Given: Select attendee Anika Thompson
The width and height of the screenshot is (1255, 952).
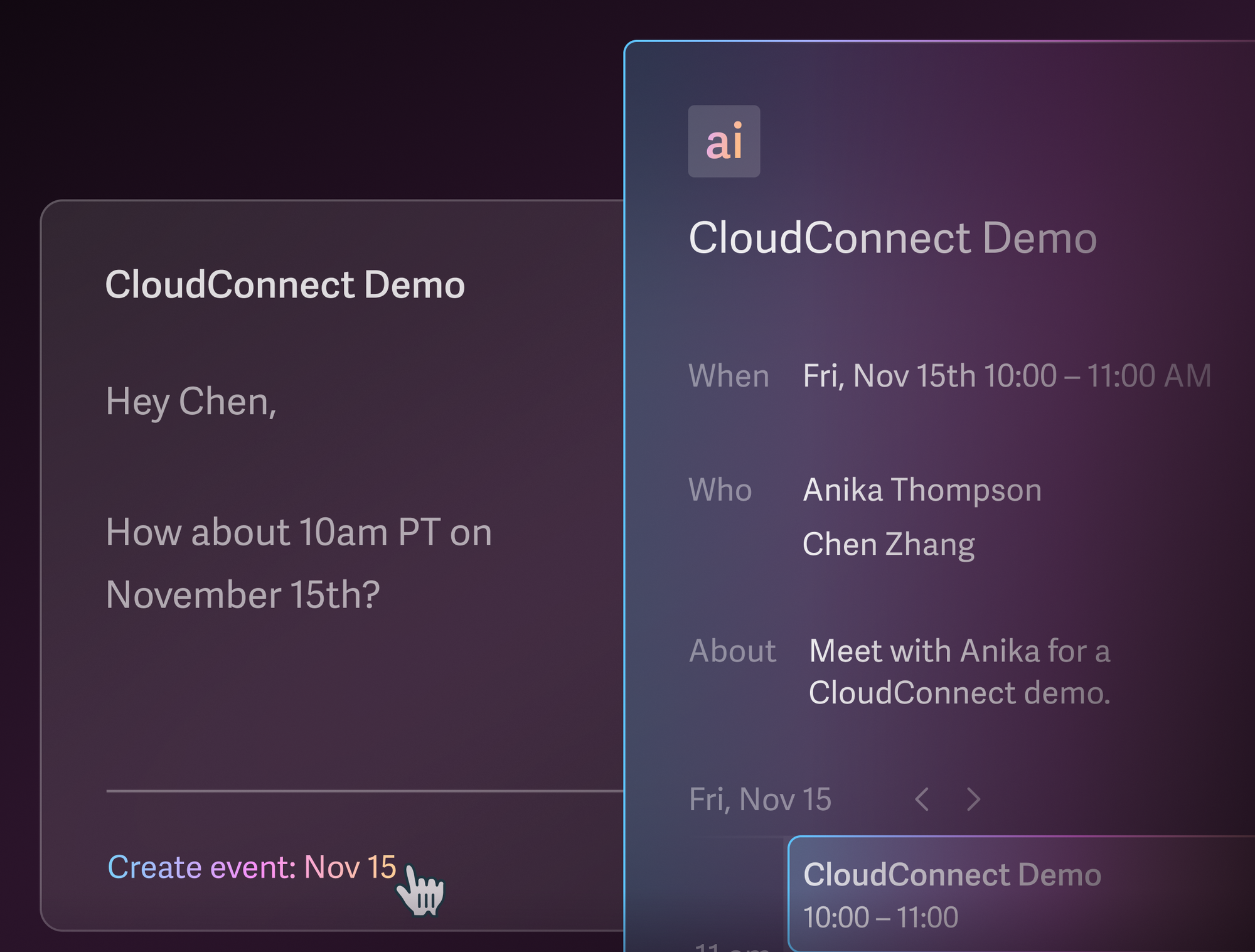Looking at the screenshot, I should tap(922, 490).
